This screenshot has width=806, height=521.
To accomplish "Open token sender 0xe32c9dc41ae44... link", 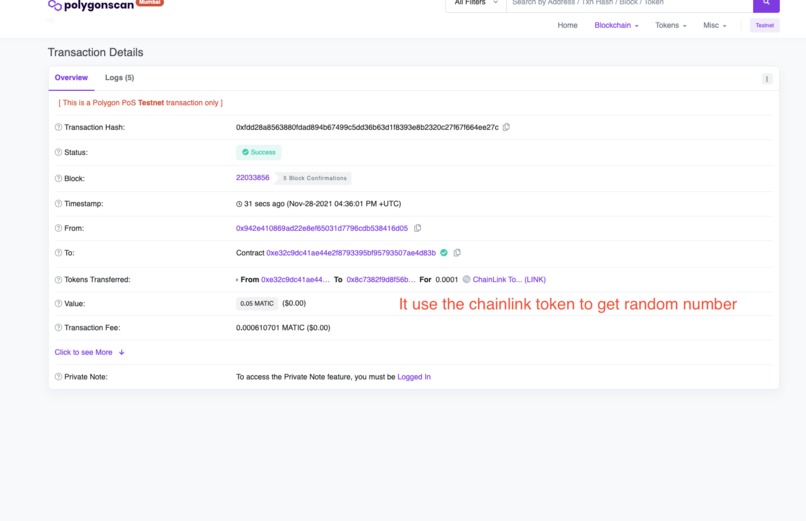I will (x=295, y=280).
